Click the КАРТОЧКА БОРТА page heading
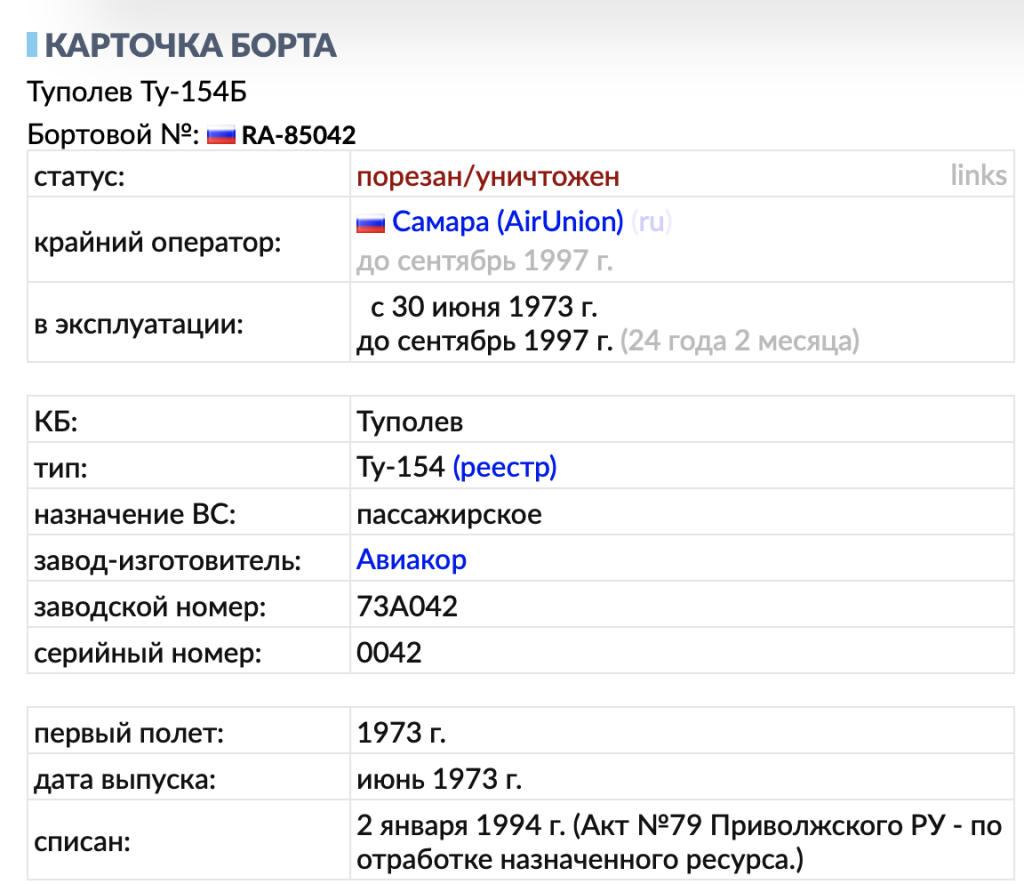 (193, 45)
